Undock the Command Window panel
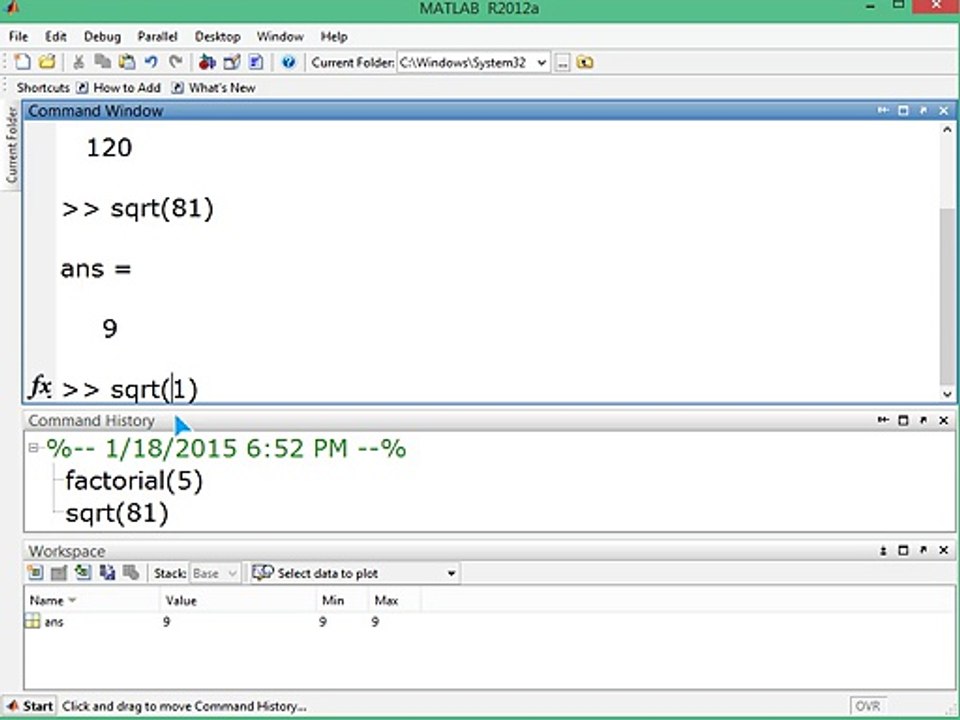 pos(923,110)
